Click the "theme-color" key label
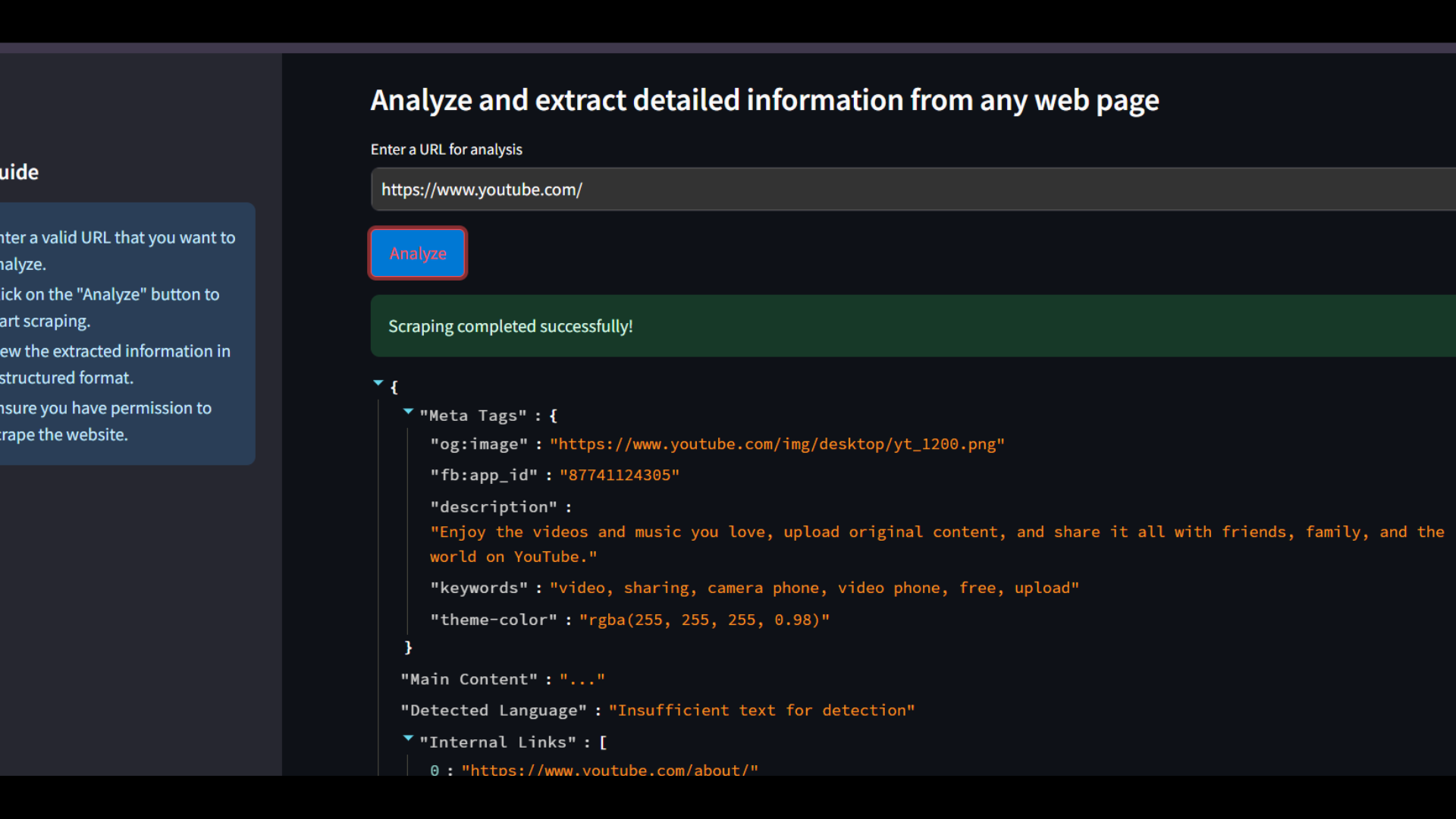1456x819 pixels. (494, 620)
